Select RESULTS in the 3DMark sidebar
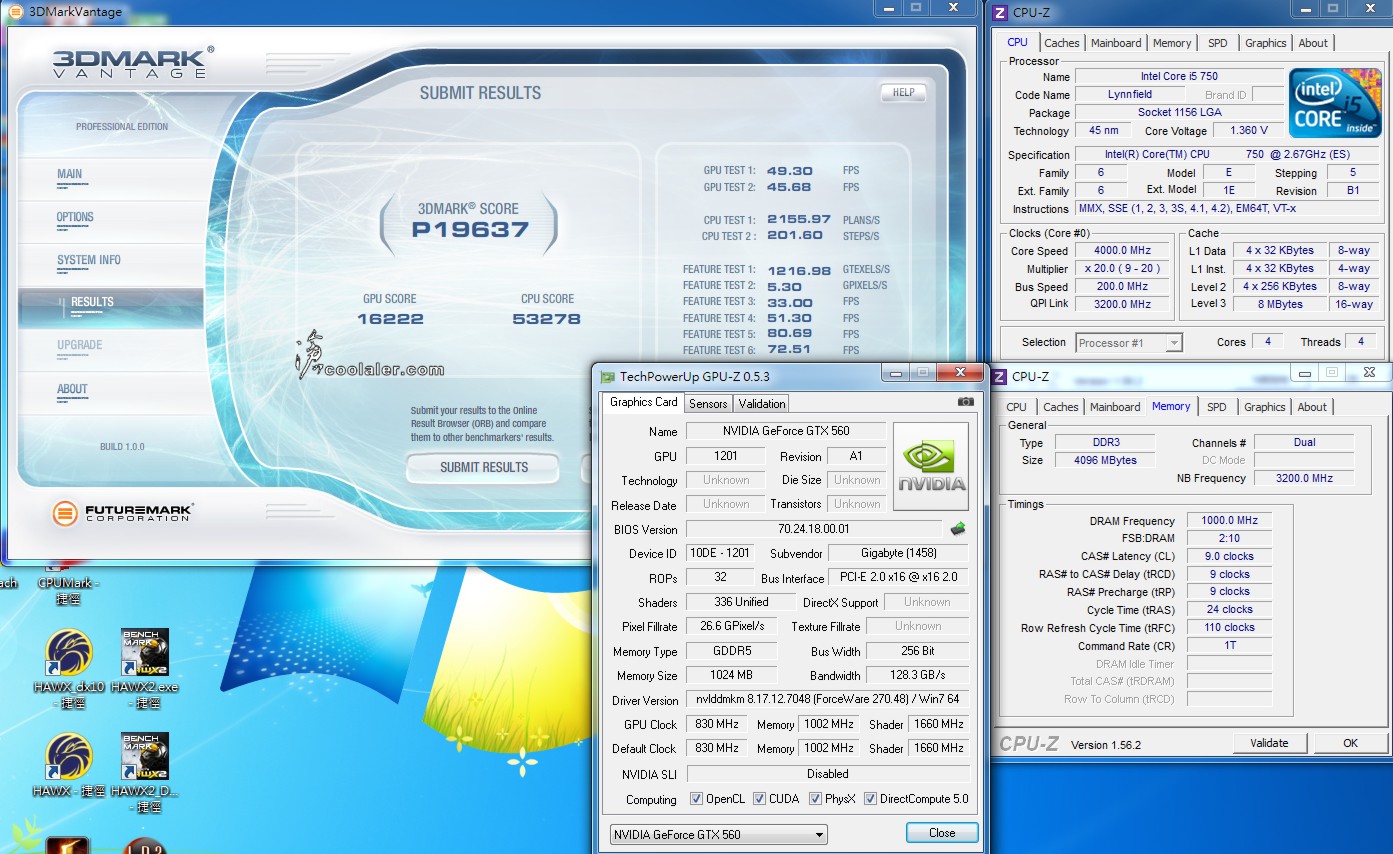The width and height of the screenshot is (1393, 854). click(110, 307)
